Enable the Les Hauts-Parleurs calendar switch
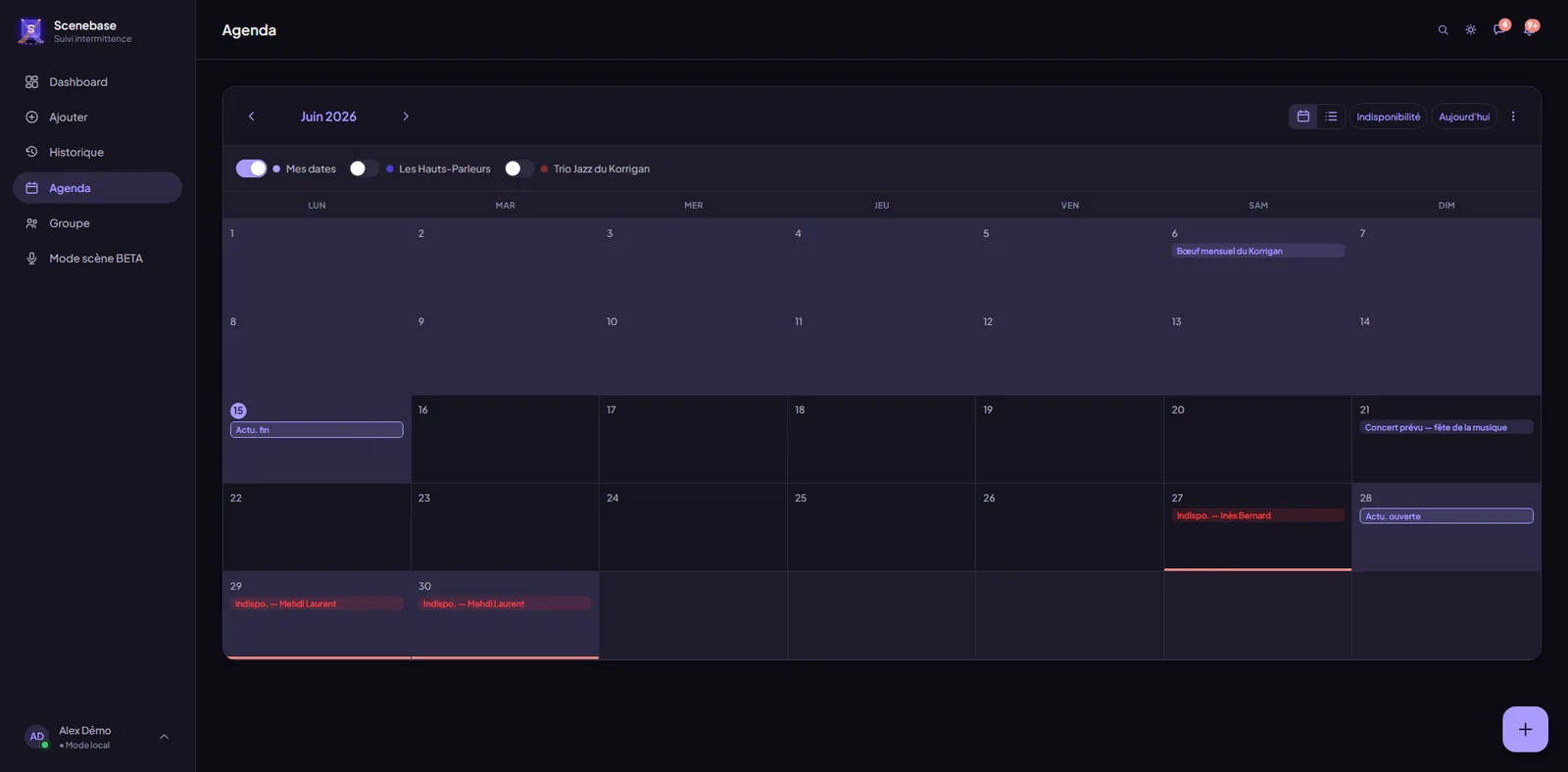 365,169
